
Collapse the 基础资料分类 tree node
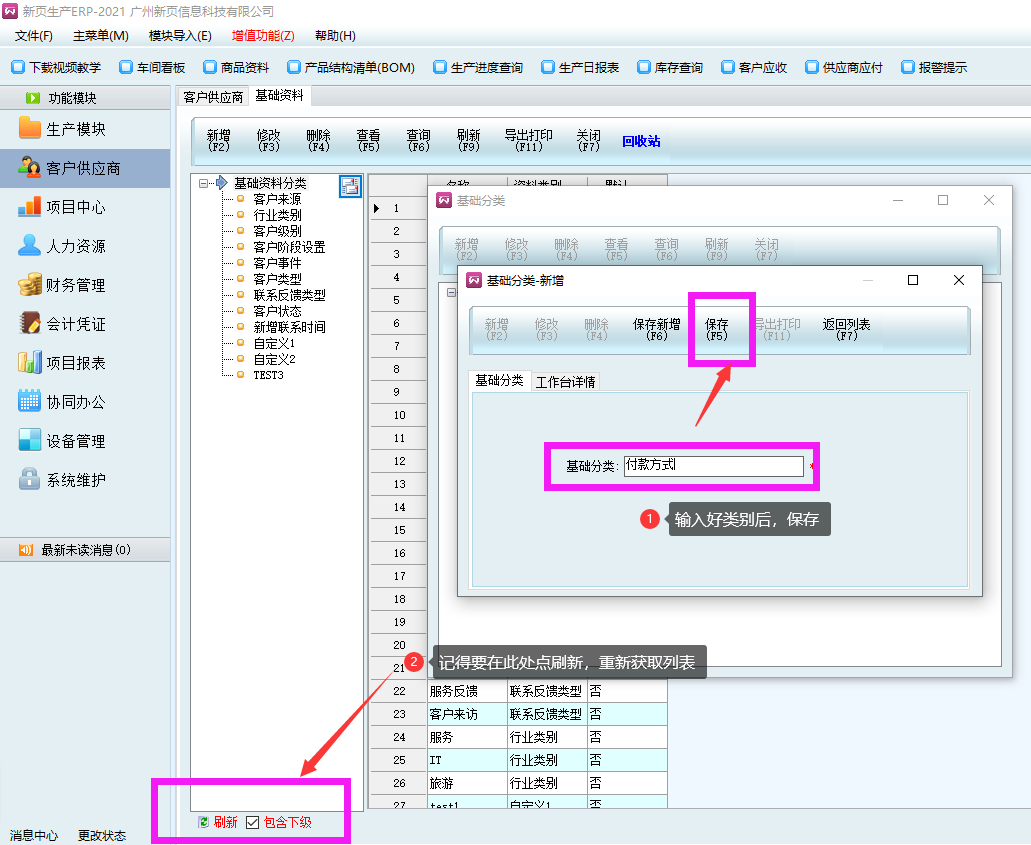(x=204, y=183)
